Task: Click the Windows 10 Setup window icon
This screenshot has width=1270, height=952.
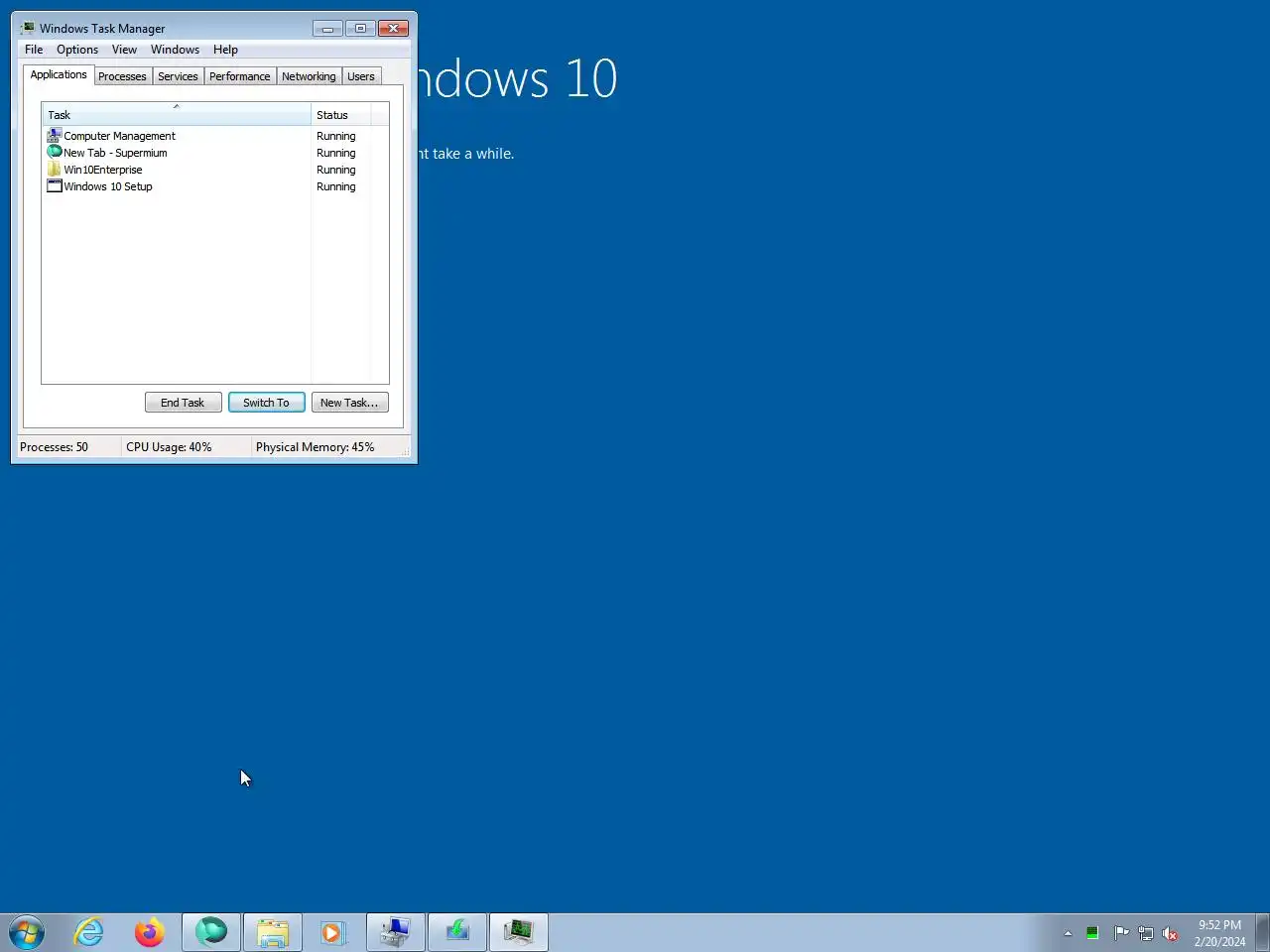Action: click(55, 185)
